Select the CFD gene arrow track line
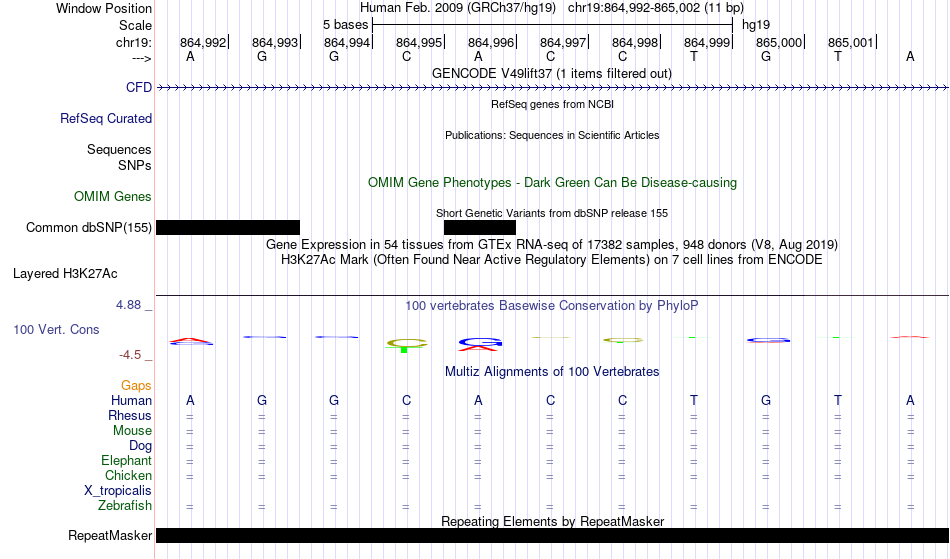Viewport: 950px width, 559px height. (x=553, y=88)
